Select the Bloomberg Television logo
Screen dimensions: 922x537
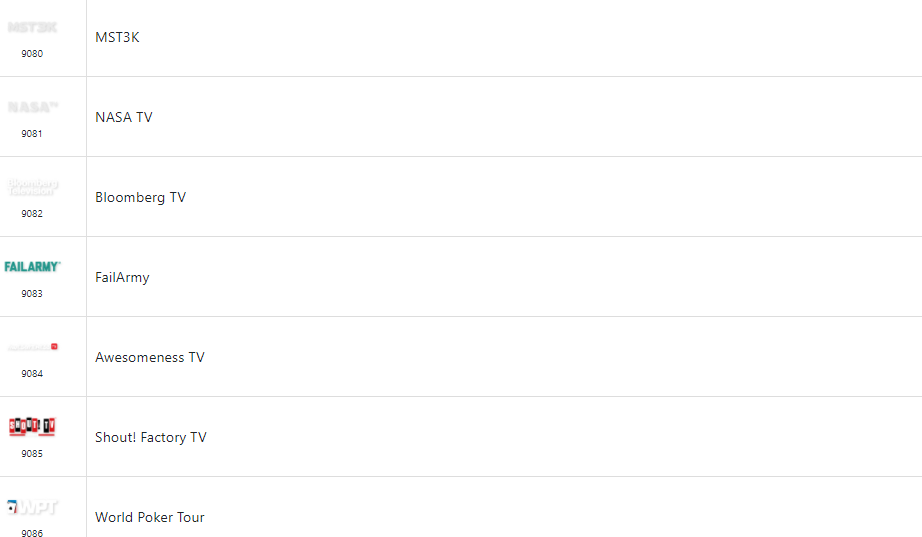tap(32, 187)
